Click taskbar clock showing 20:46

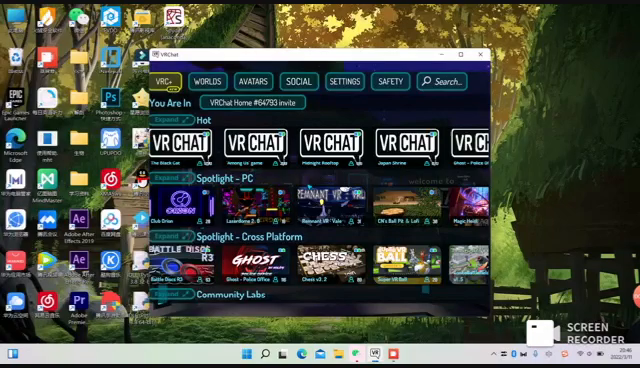622,354
